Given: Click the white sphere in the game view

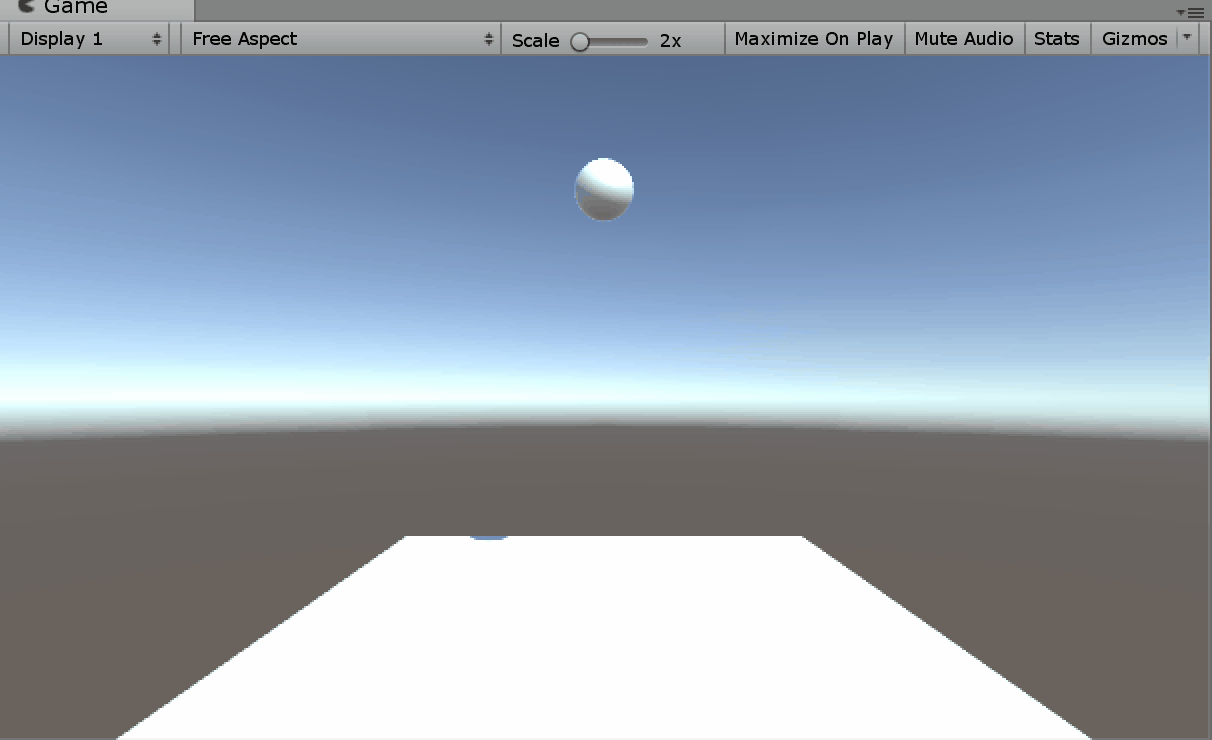Looking at the screenshot, I should click(604, 189).
